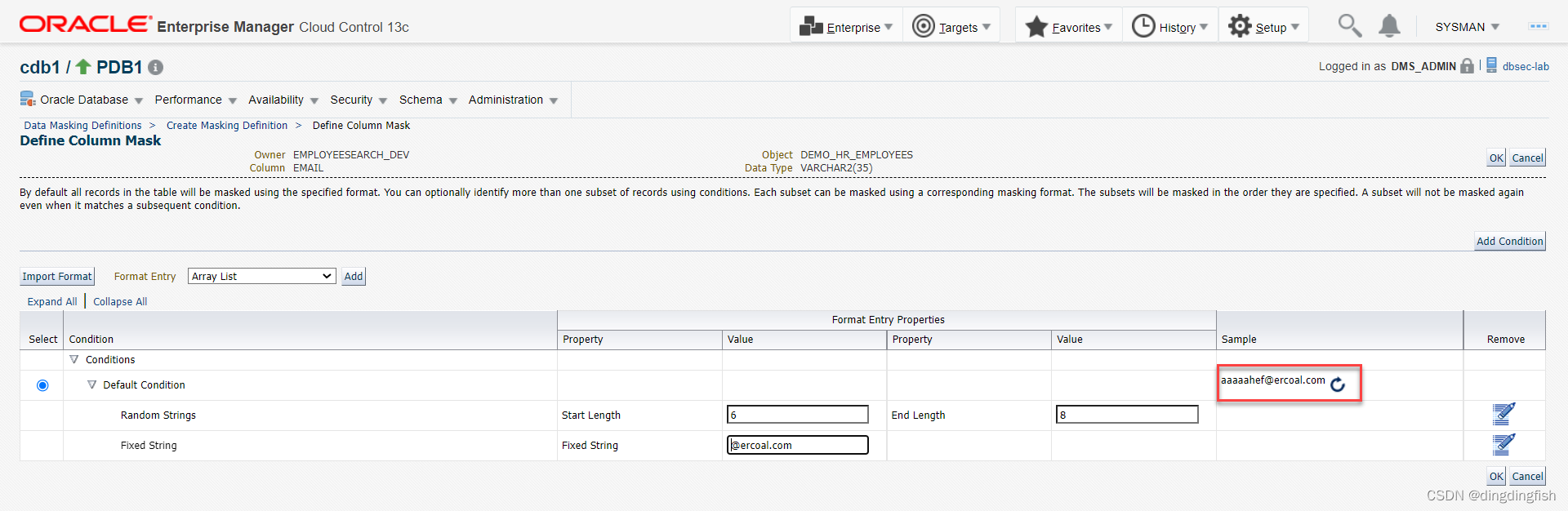The height and width of the screenshot is (511, 1568).
Task: Click the EMPLOYEESEARCH_DEV owner value
Action: [351, 155]
